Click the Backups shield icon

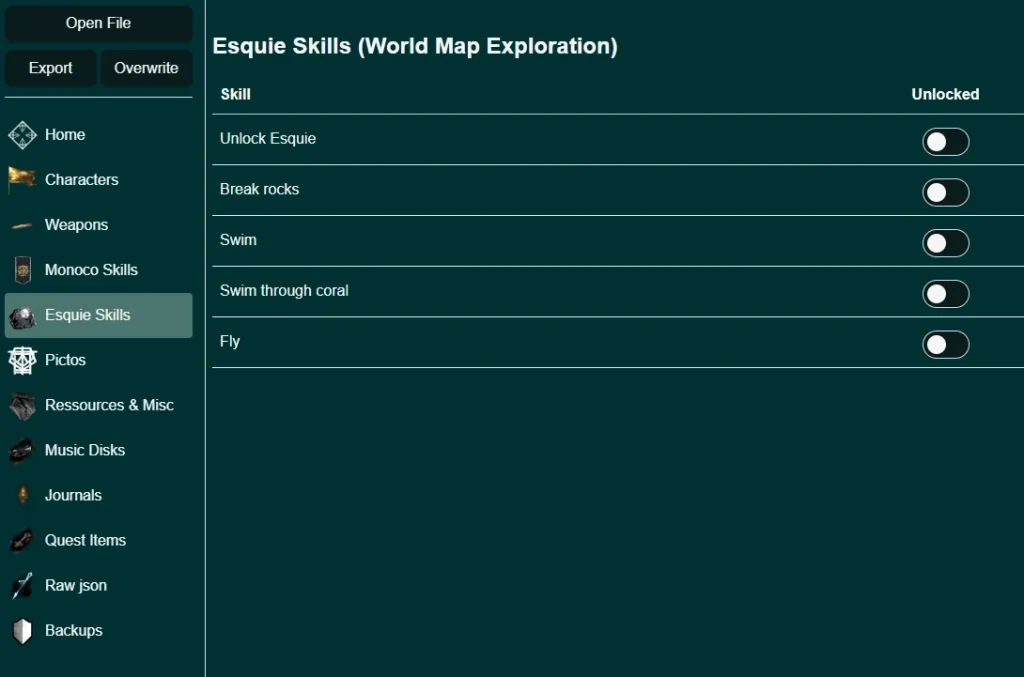[22, 631]
